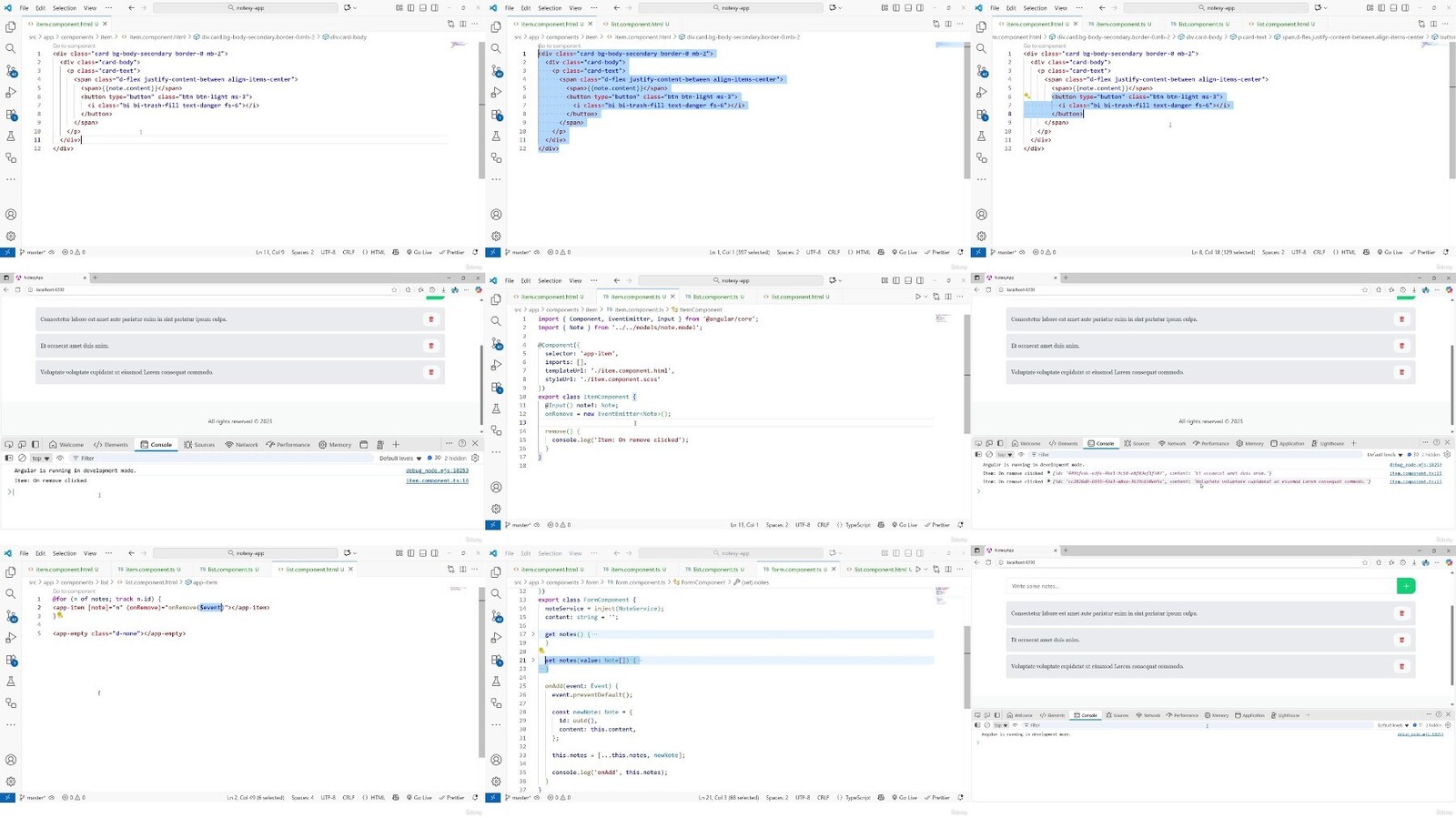Open Selection menu in form.component.ts editor window
This screenshot has width=1456, height=818.
click(550, 553)
